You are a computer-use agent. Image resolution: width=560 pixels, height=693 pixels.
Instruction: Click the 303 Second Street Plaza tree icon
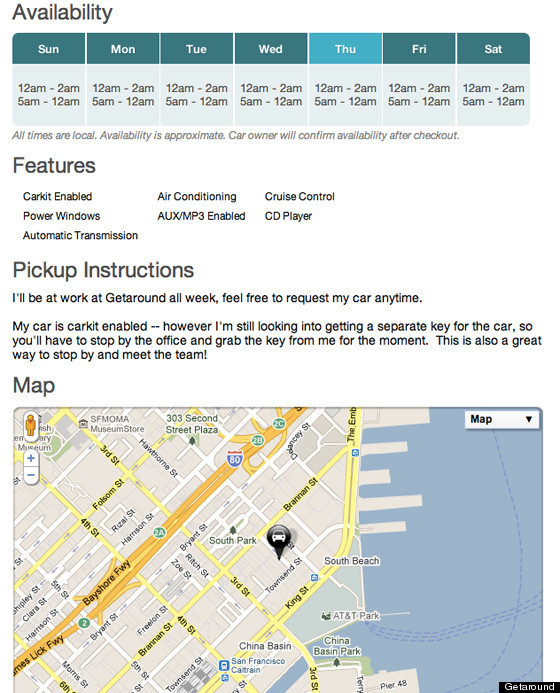(x=192, y=441)
